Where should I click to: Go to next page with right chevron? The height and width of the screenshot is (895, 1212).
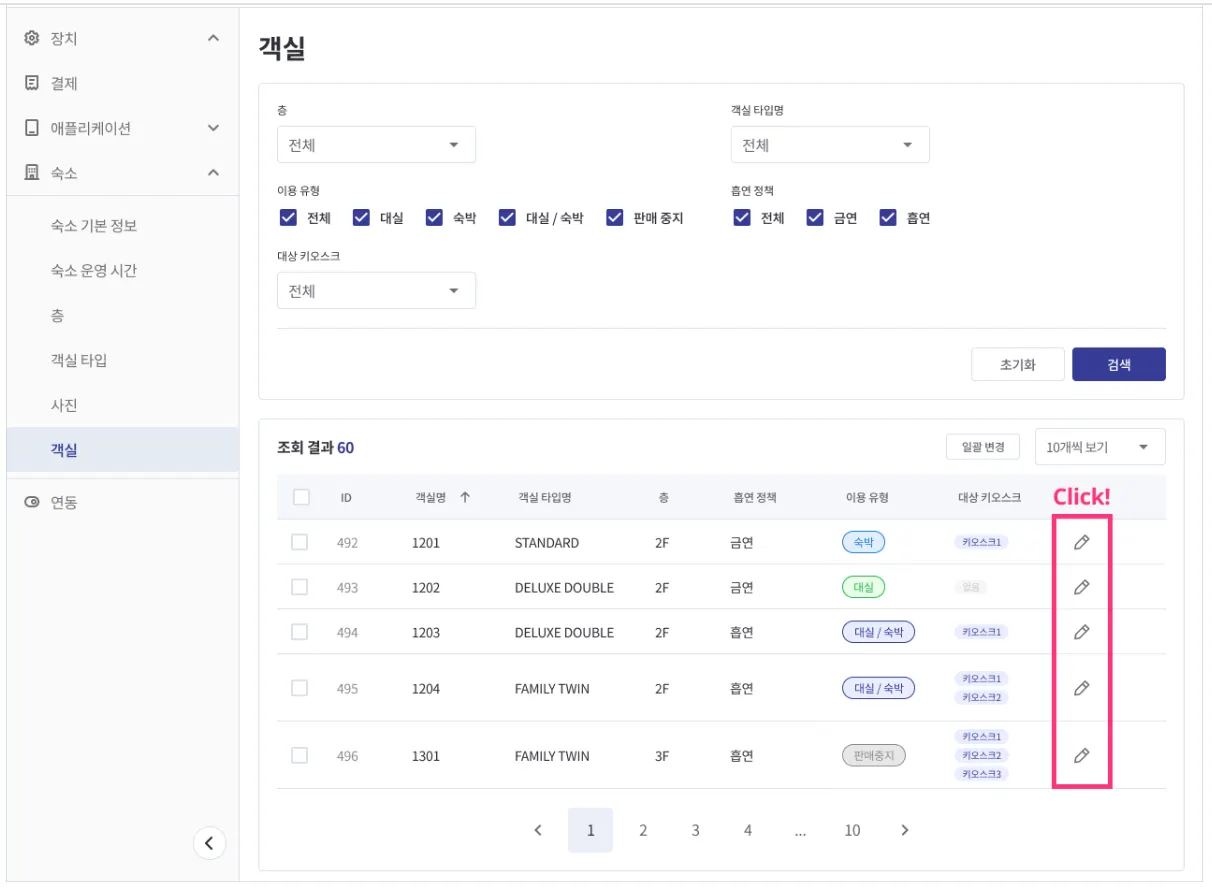[905, 830]
